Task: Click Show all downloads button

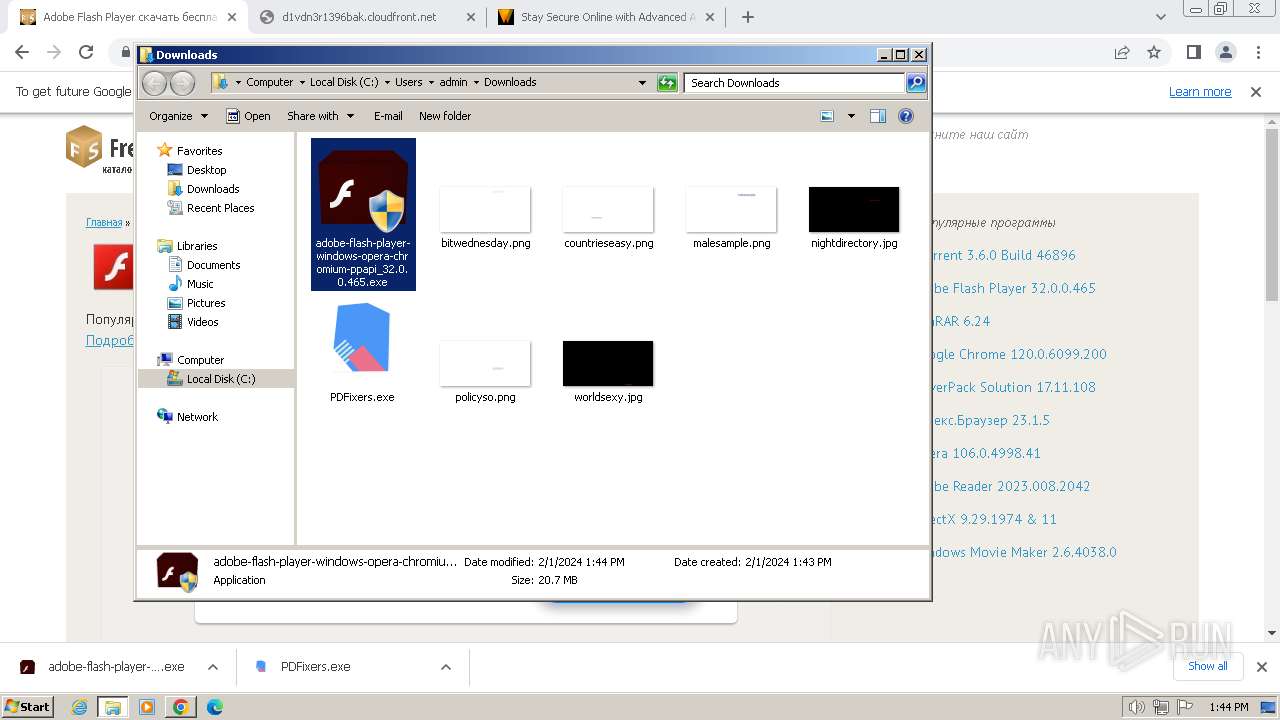Action: tap(1208, 666)
